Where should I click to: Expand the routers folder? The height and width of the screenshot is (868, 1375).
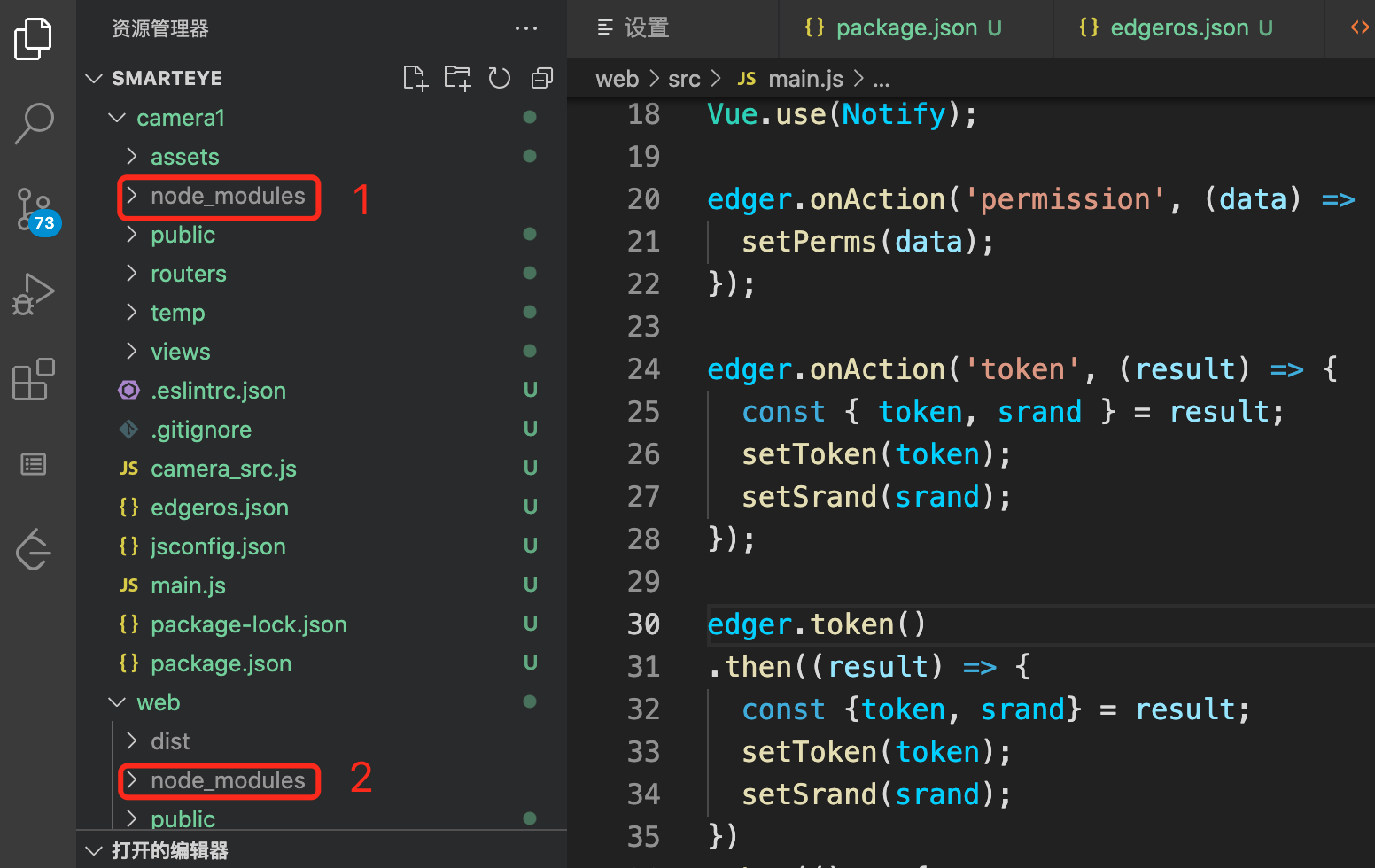click(132, 273)
